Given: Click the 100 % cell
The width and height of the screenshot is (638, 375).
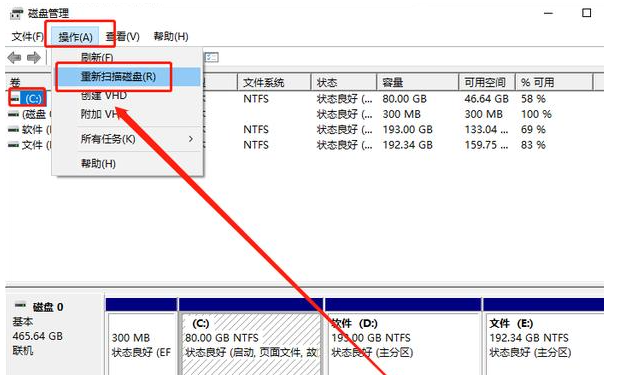Looking at the screenshot, I should [536, 114].
